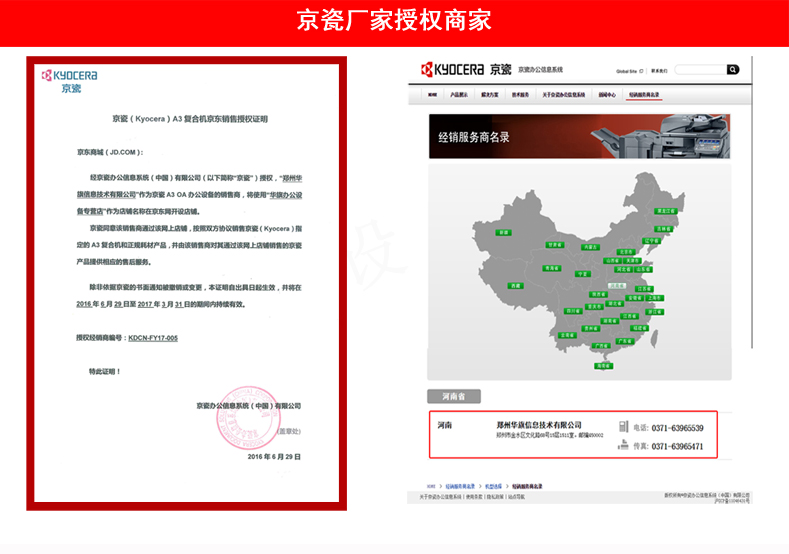Viewport: 789px width, 554px height.
Task: Click the 郑州华旗信息技术有限公司 dealer name
Action: click(x=538, y=425)
